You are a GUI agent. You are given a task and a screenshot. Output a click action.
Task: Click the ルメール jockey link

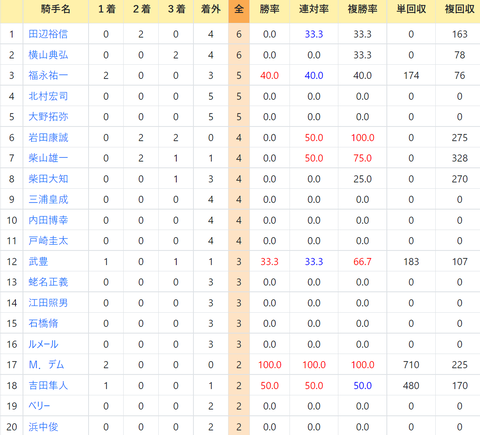43,344
